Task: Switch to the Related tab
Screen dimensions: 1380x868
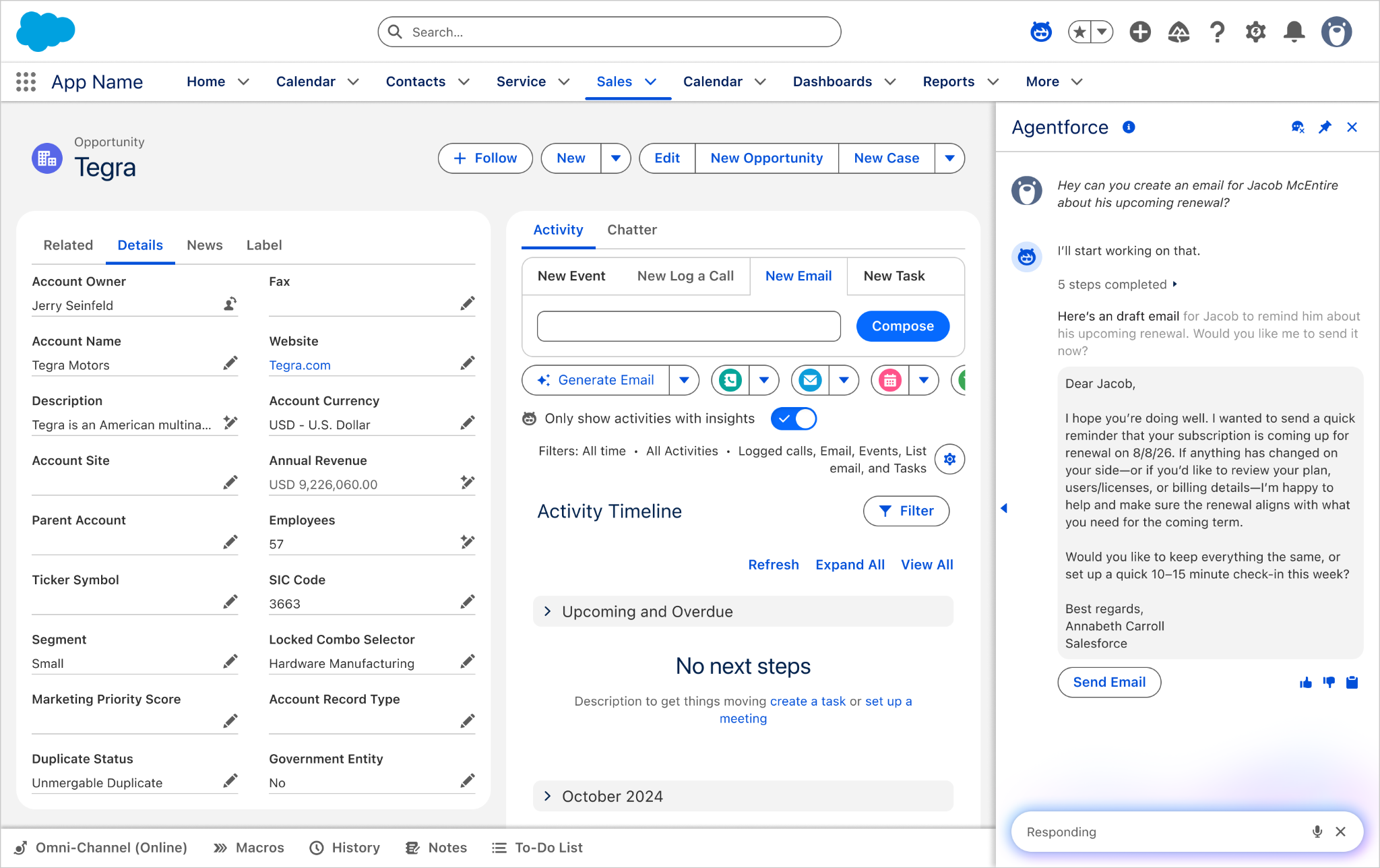Action: click(x=68, y=245)
